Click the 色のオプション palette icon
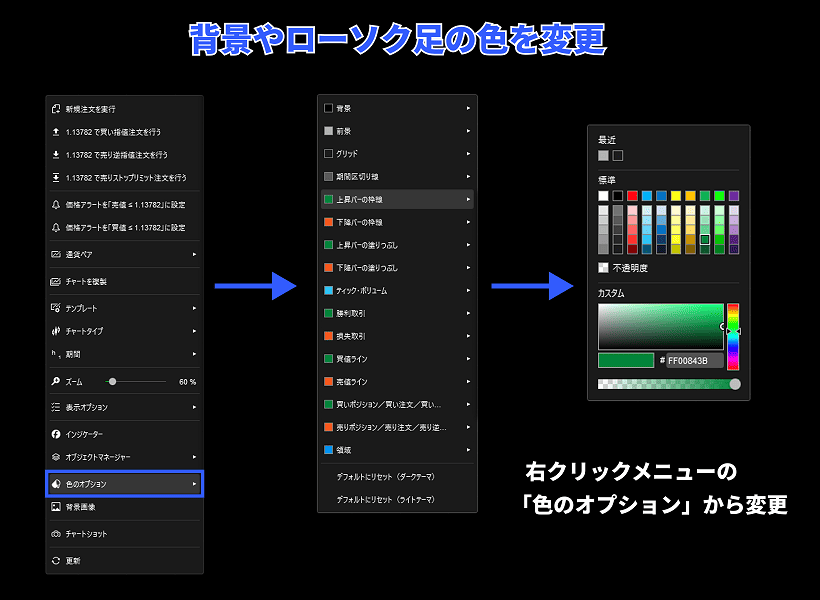Screen dimensions: 820x600 56,484
